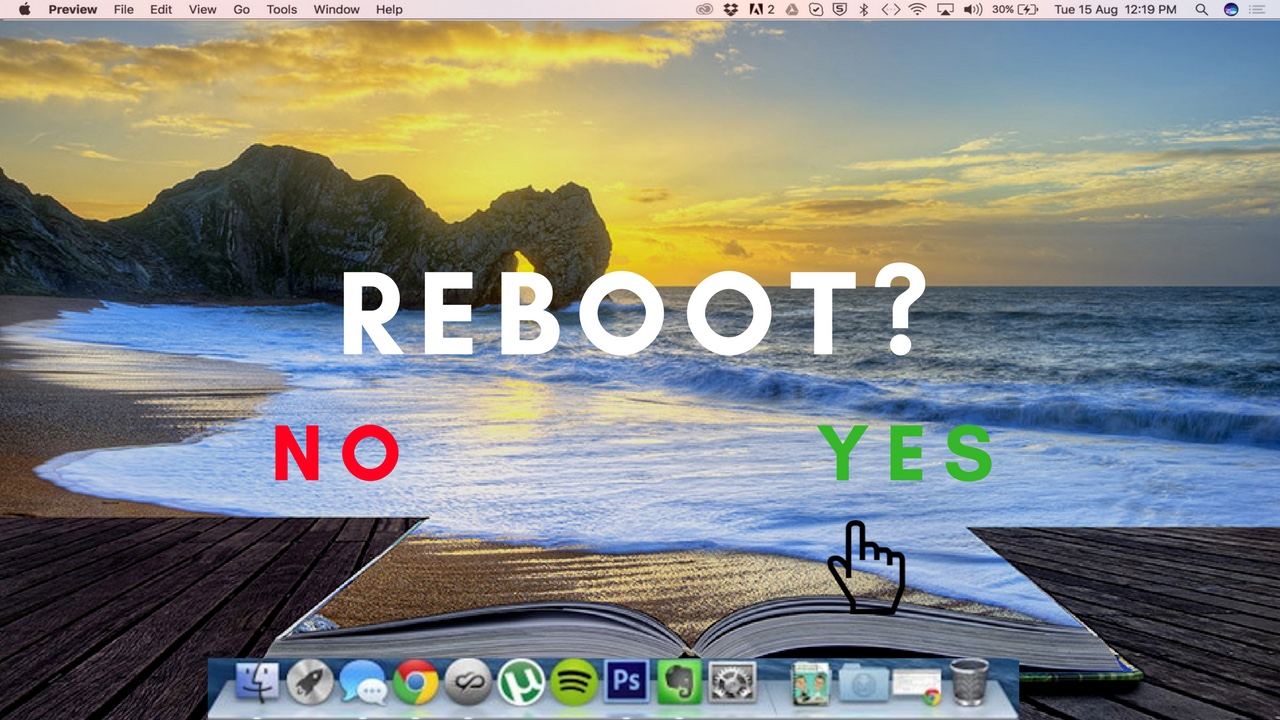Click the Siri icon in menu bar
Screen dimensions: 1280x720
(x=1231, y=9)
